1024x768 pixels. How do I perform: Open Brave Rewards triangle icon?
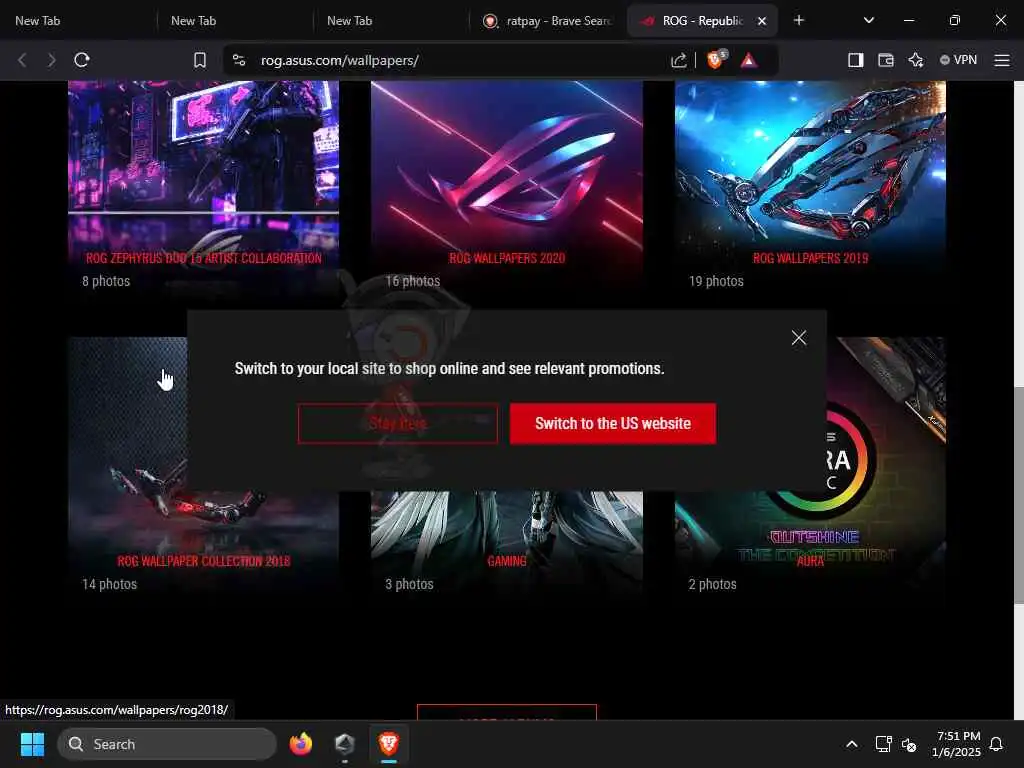[x=748, y=60]
